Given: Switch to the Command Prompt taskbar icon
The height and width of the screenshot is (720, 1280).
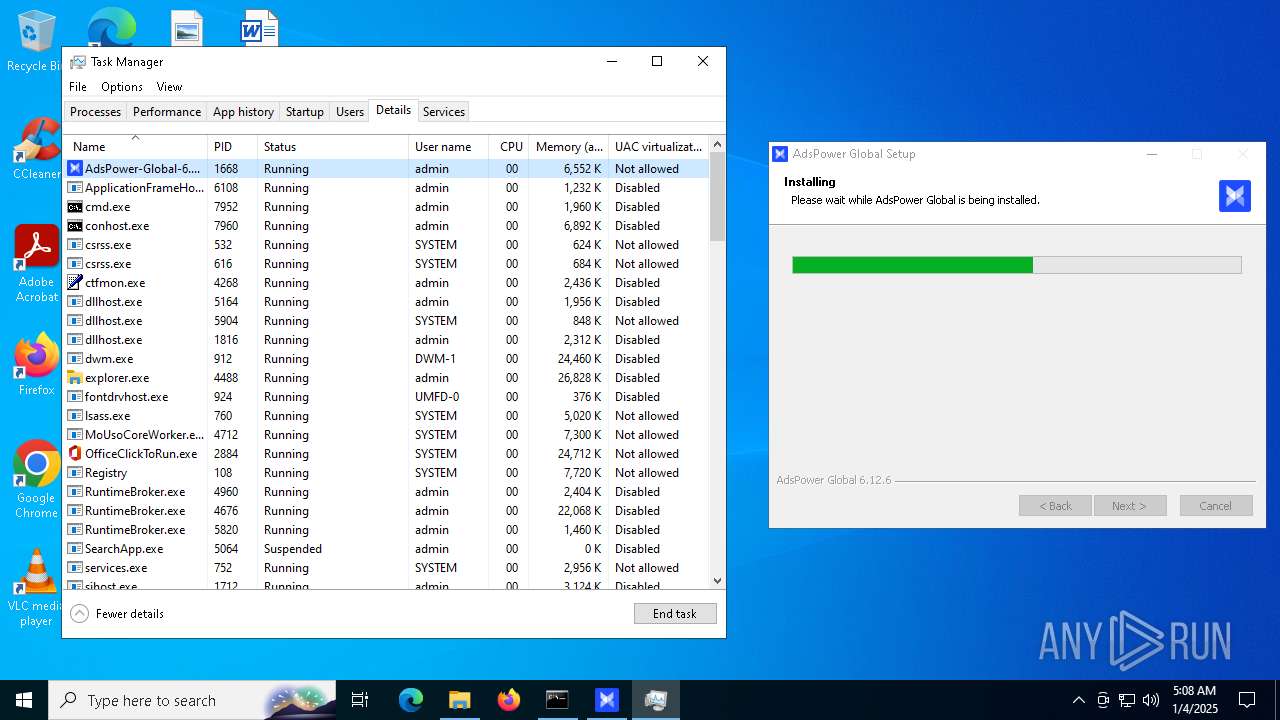Looking at the screenshot, I should click(557, 700).
